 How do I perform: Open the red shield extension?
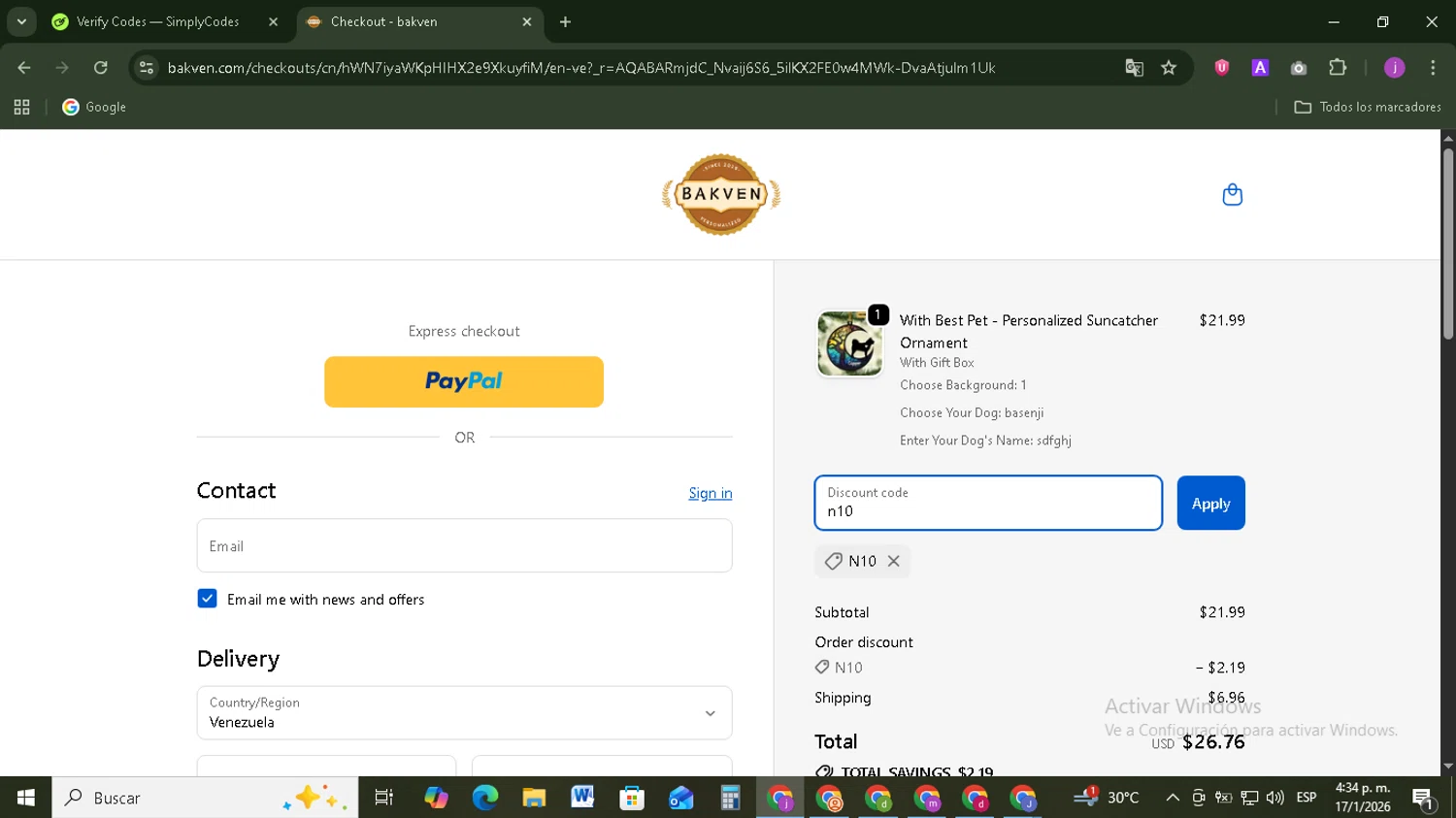tap(1221, 67)
